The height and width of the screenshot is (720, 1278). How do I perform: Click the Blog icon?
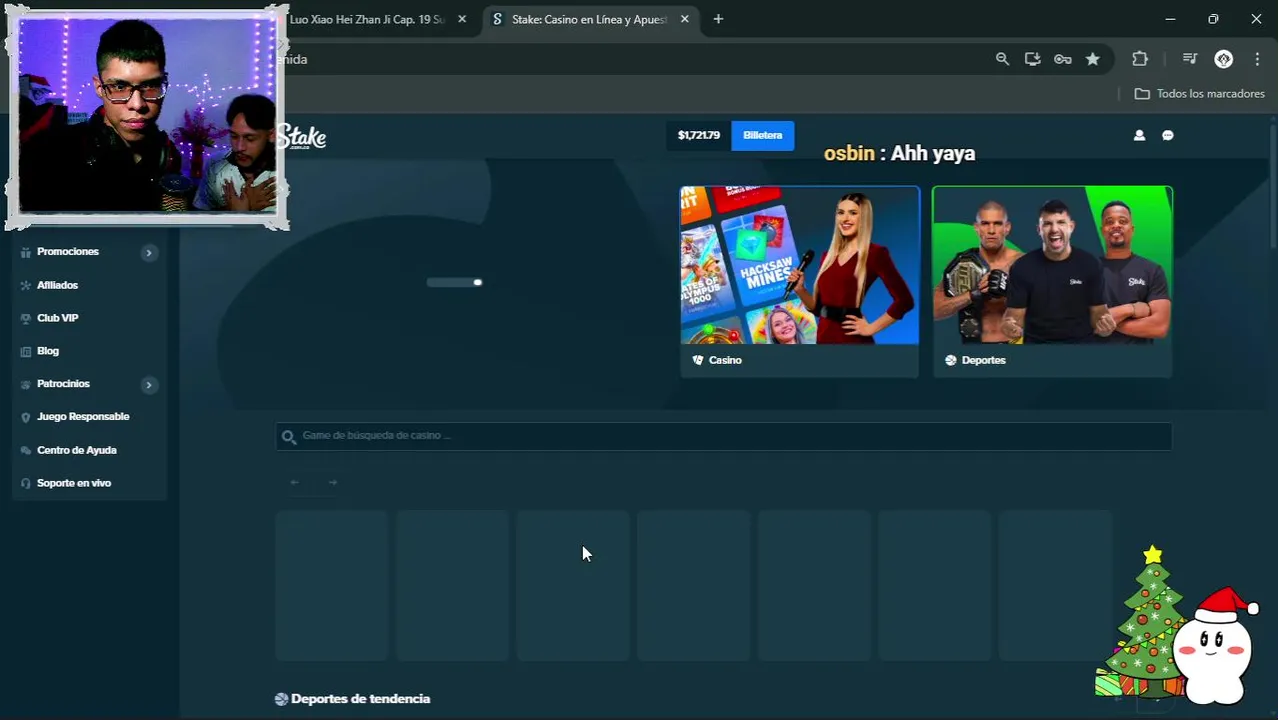(27, 351)
